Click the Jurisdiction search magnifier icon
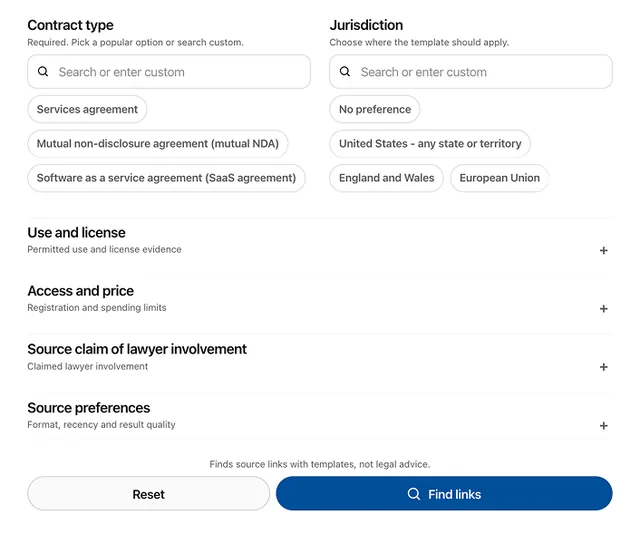Viewport: 640px width, 534px height. (x=345, y=71)
